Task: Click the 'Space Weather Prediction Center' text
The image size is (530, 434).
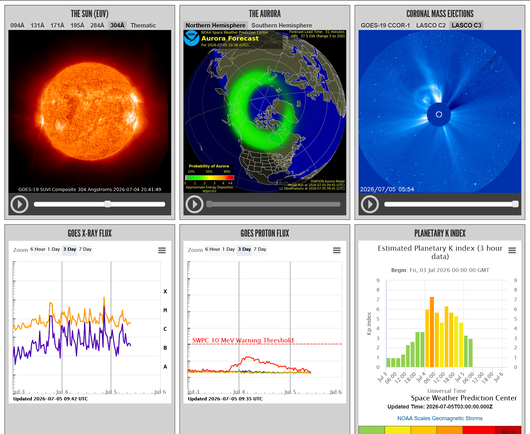Action: (464, 398)
